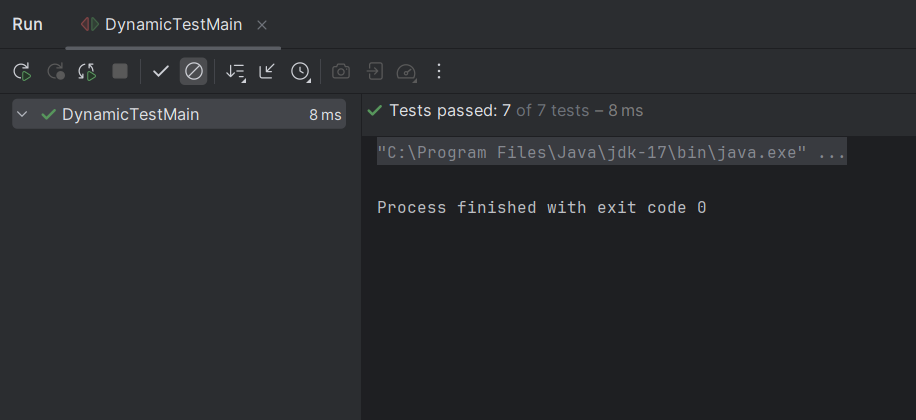The width and height of the screenshot is (916, 420).
Task: Expand the folded java.exe command line
Action: (611, 152)
